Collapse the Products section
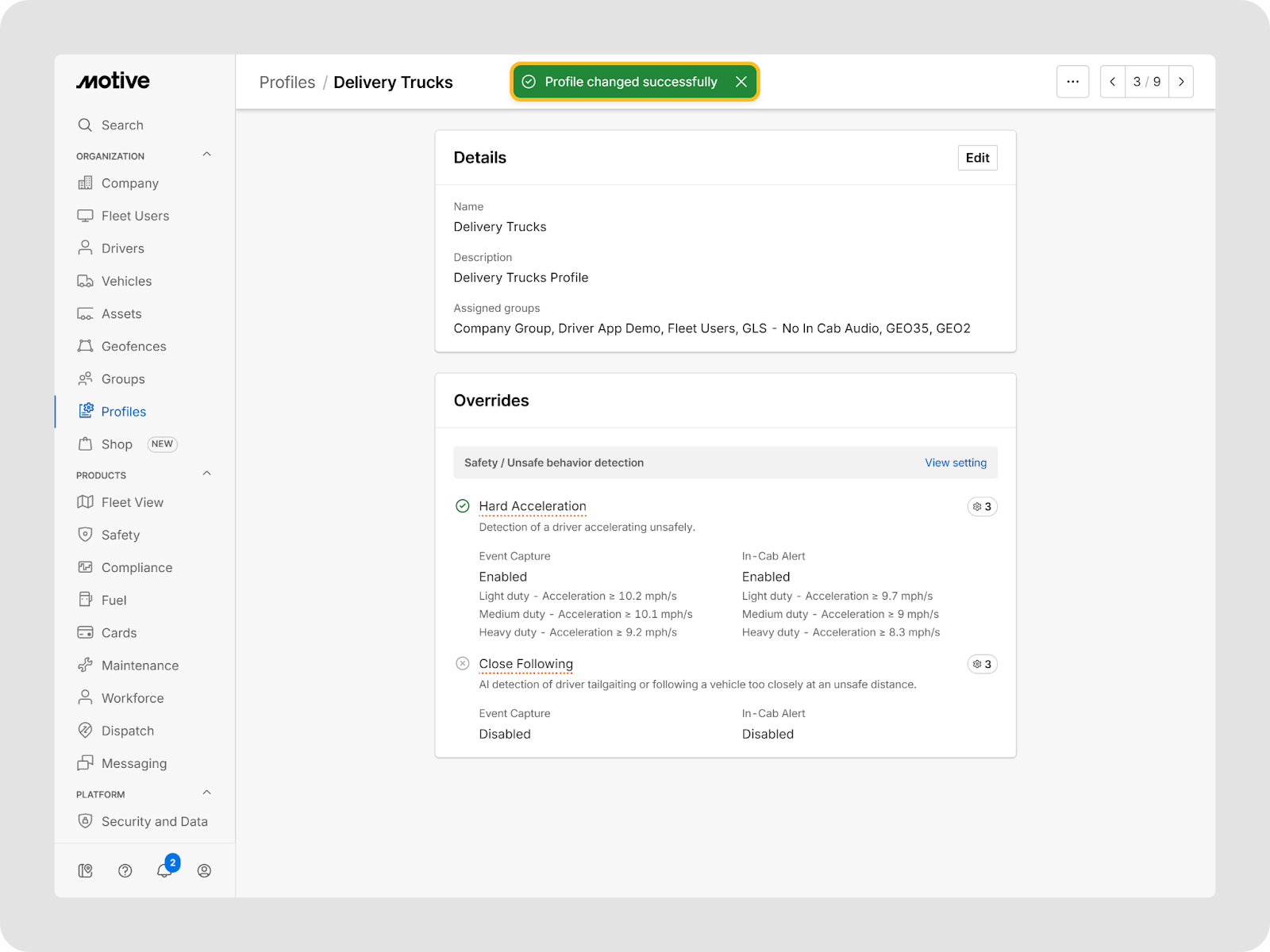This screenshot has height=952, width=1270. point(206,474)
